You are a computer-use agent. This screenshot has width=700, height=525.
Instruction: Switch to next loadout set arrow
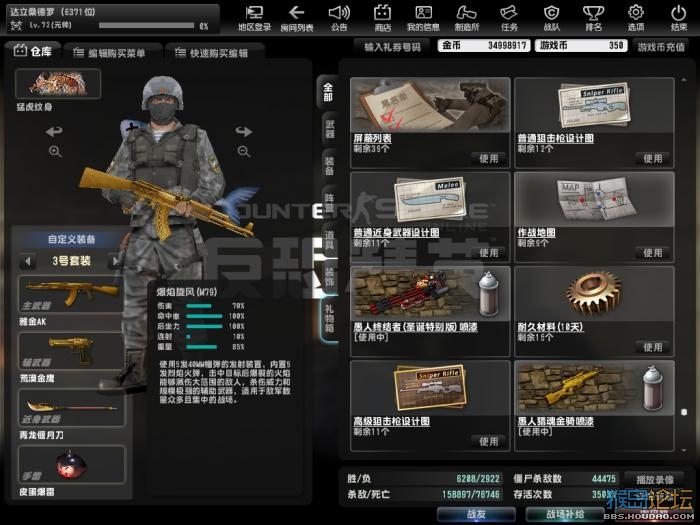coord(115,261)
